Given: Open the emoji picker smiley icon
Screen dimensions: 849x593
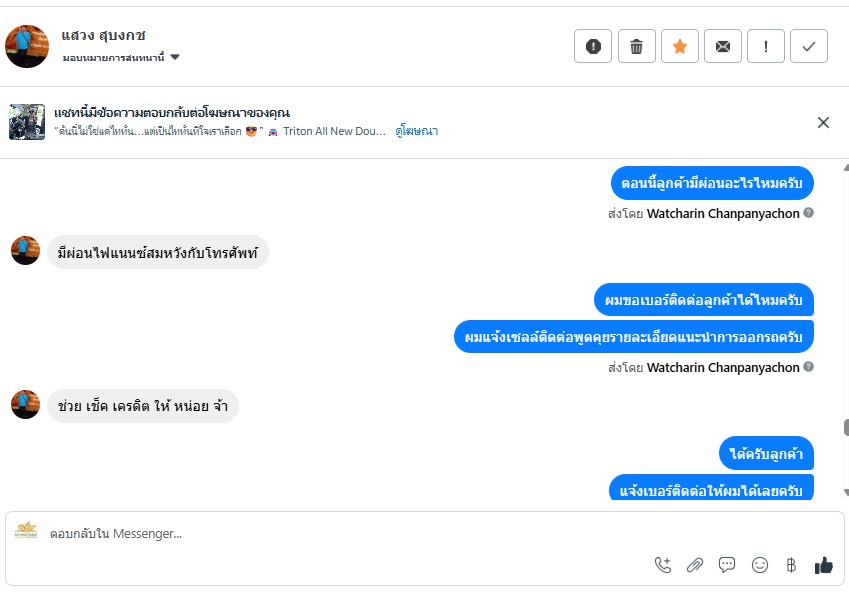Looking at the screenshot, I should coord(760,565).
